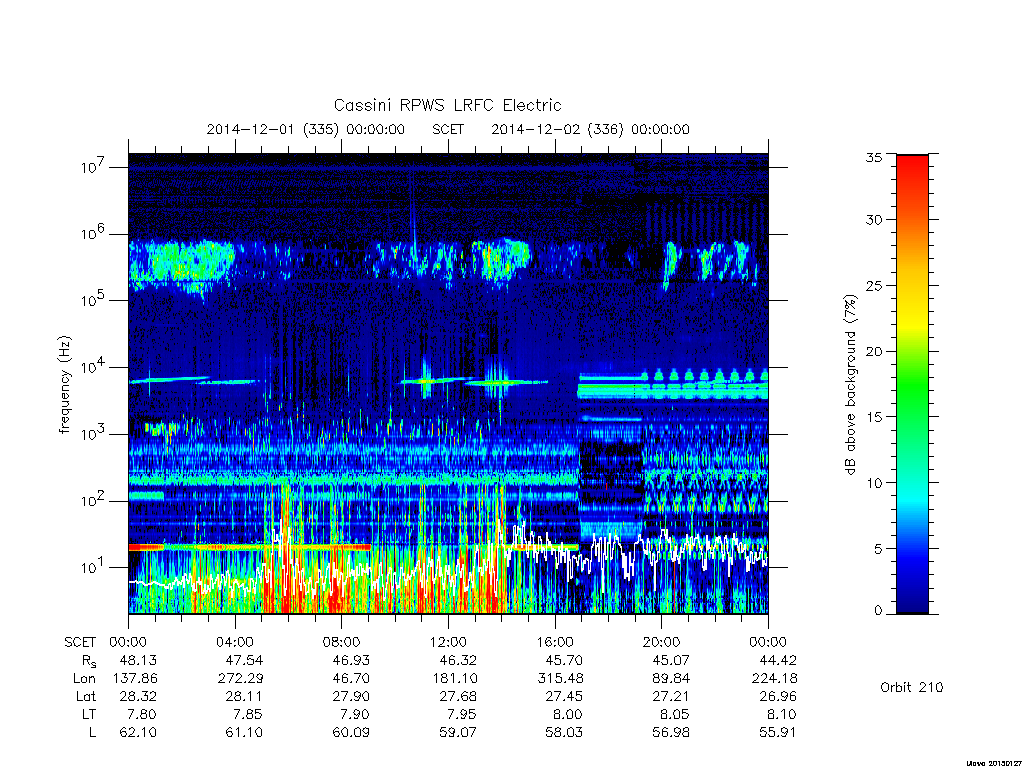Screen dimensions: 1024x768
Task: Click the 'frequency (Hz)' axis label
Action: (64, 385)
